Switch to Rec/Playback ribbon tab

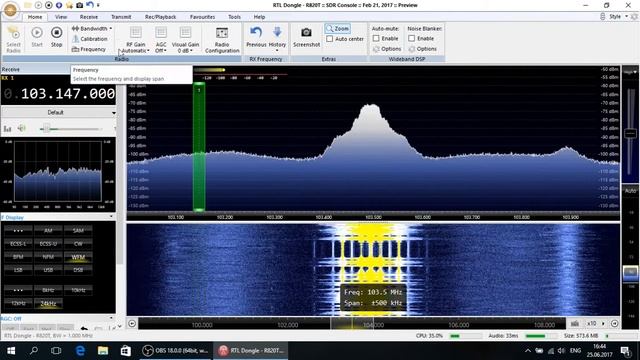click(x=160, y=17)
